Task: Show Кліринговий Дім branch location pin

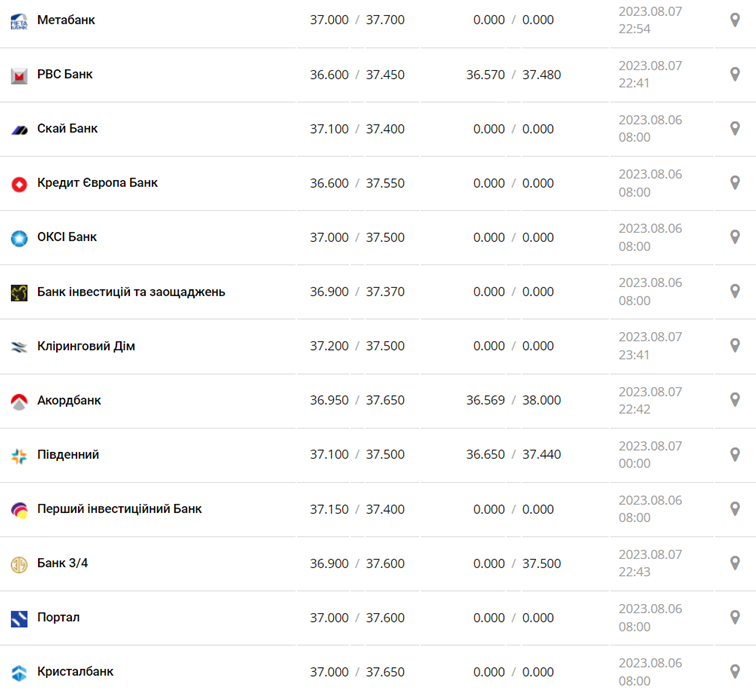Action: (x=735, y=346)
